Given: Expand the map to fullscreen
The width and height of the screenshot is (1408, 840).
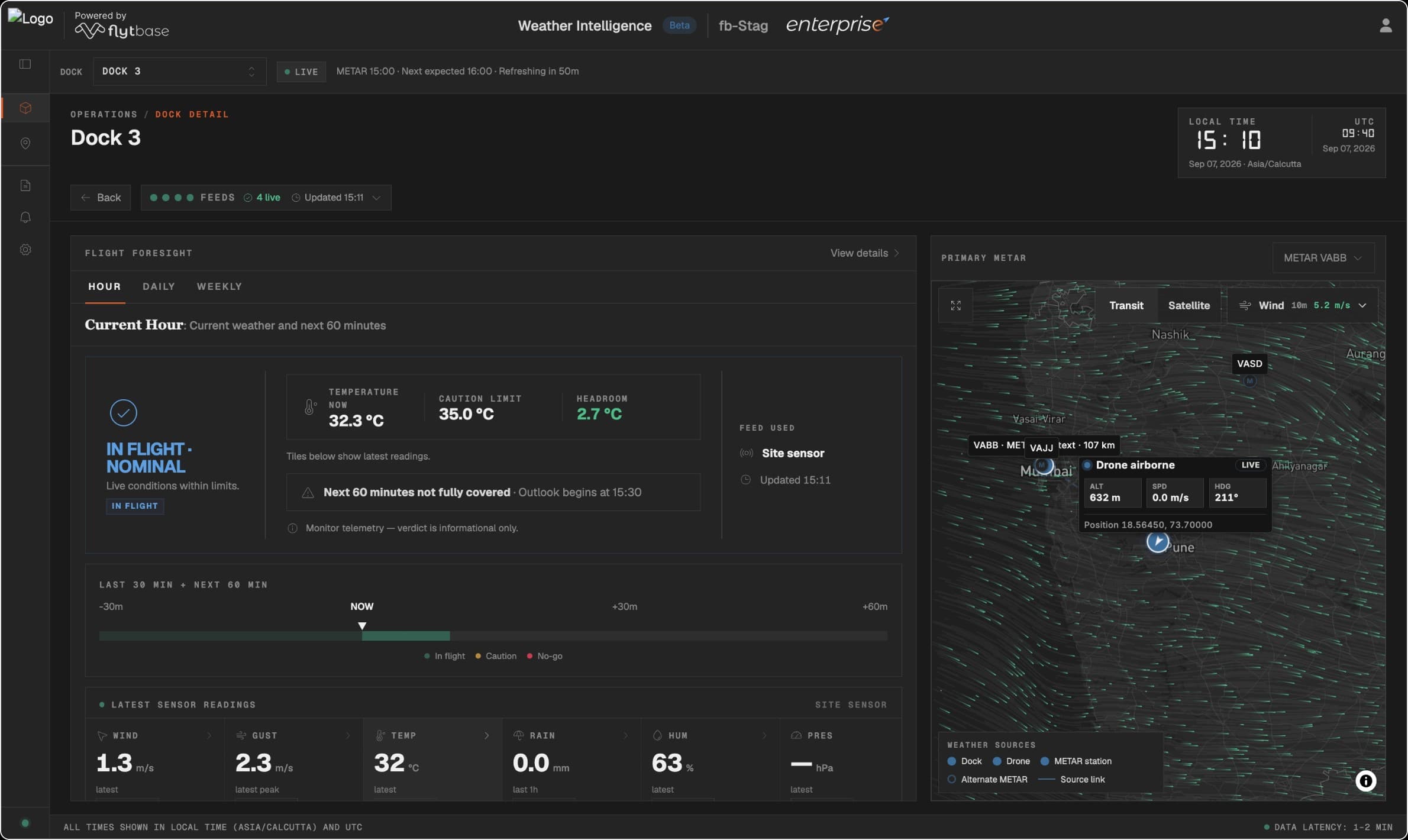Looking at the screenshot, I should [x=955, y=306].
